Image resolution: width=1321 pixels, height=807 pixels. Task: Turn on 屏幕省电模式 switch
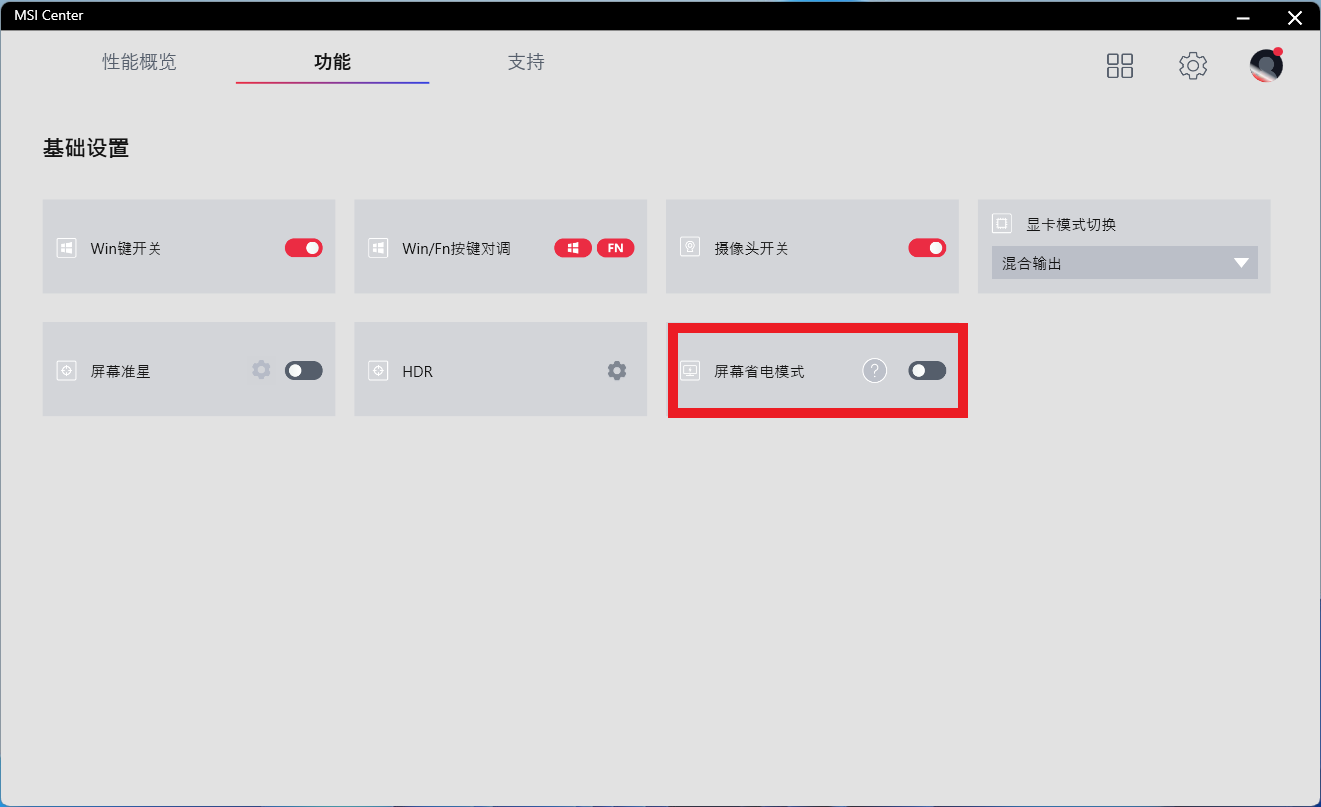click(x=927, y=371)
